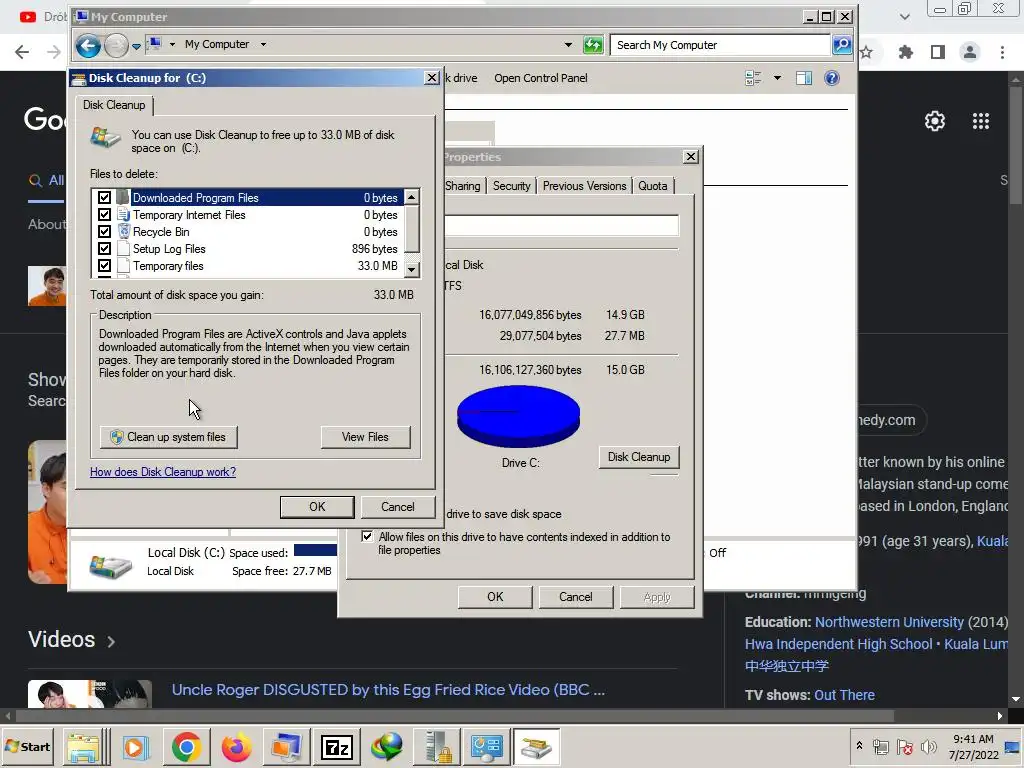This screenshot has height=768, width=1024.
Task: Expand the recent pages history dropdown
Action: click(x=136, y=46)
